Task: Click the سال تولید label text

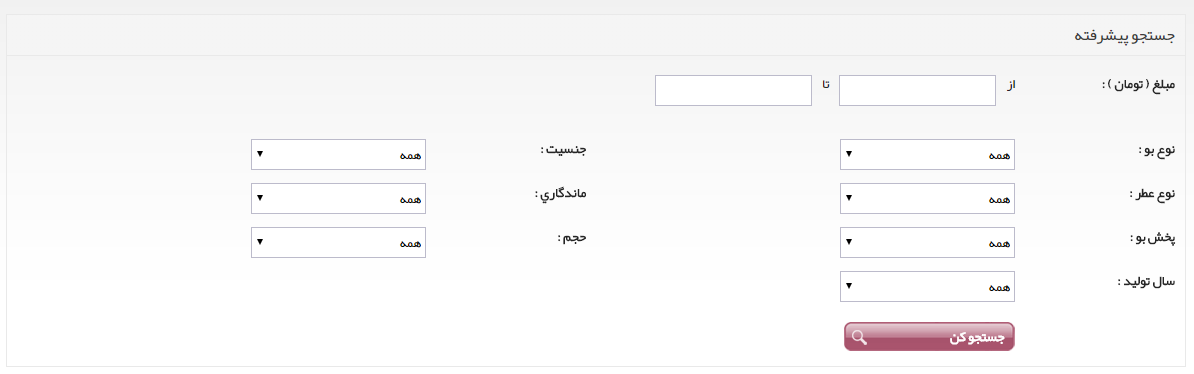Action: tap(1147, 281)
